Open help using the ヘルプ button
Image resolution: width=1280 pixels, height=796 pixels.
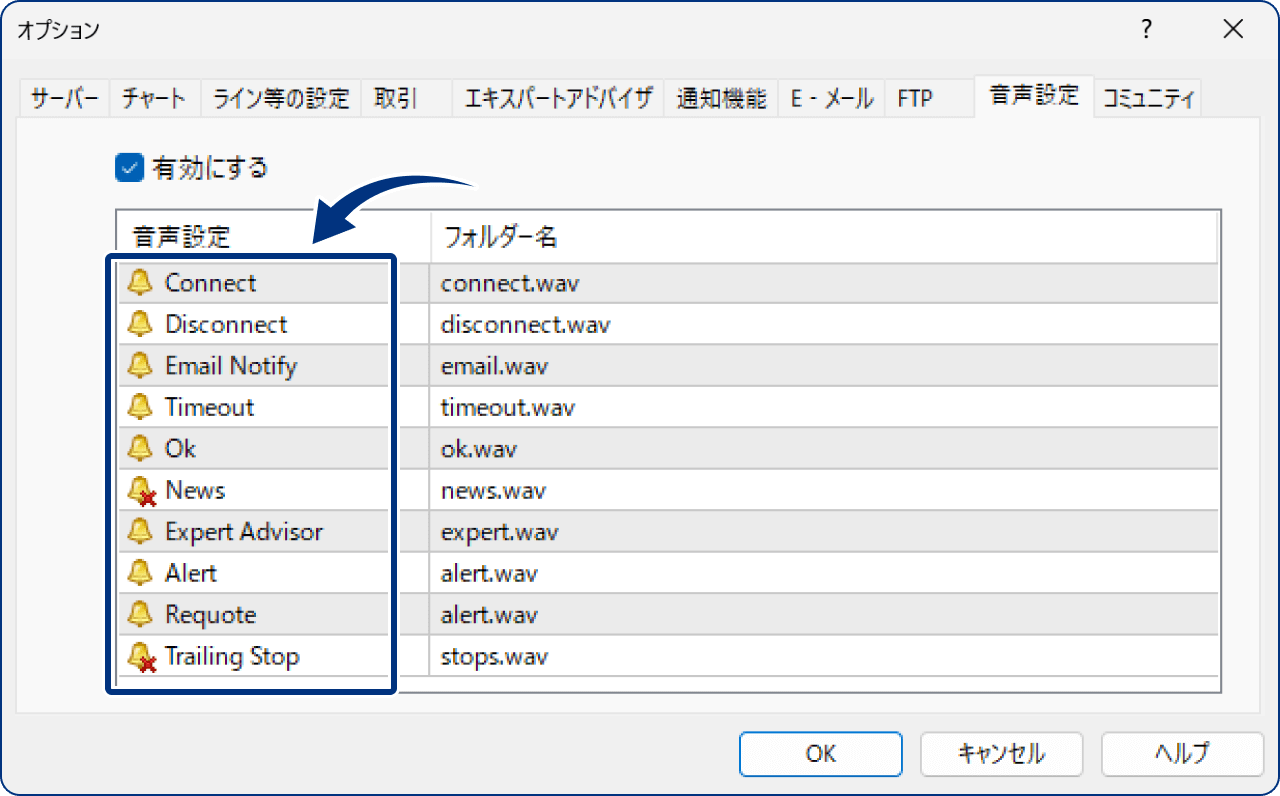pyautogui.click(x=1182, y=754)
